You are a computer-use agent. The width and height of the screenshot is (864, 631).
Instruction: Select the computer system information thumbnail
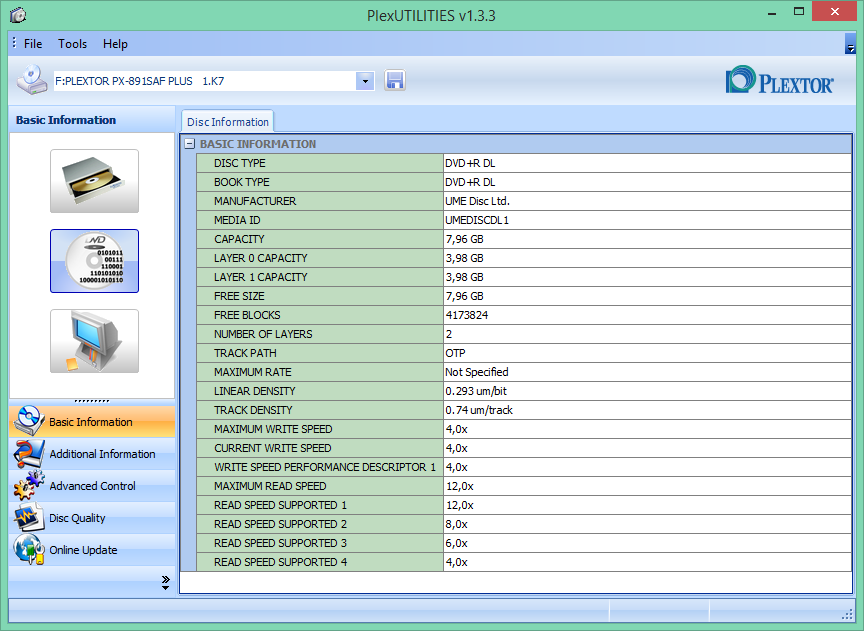point(94,341)
